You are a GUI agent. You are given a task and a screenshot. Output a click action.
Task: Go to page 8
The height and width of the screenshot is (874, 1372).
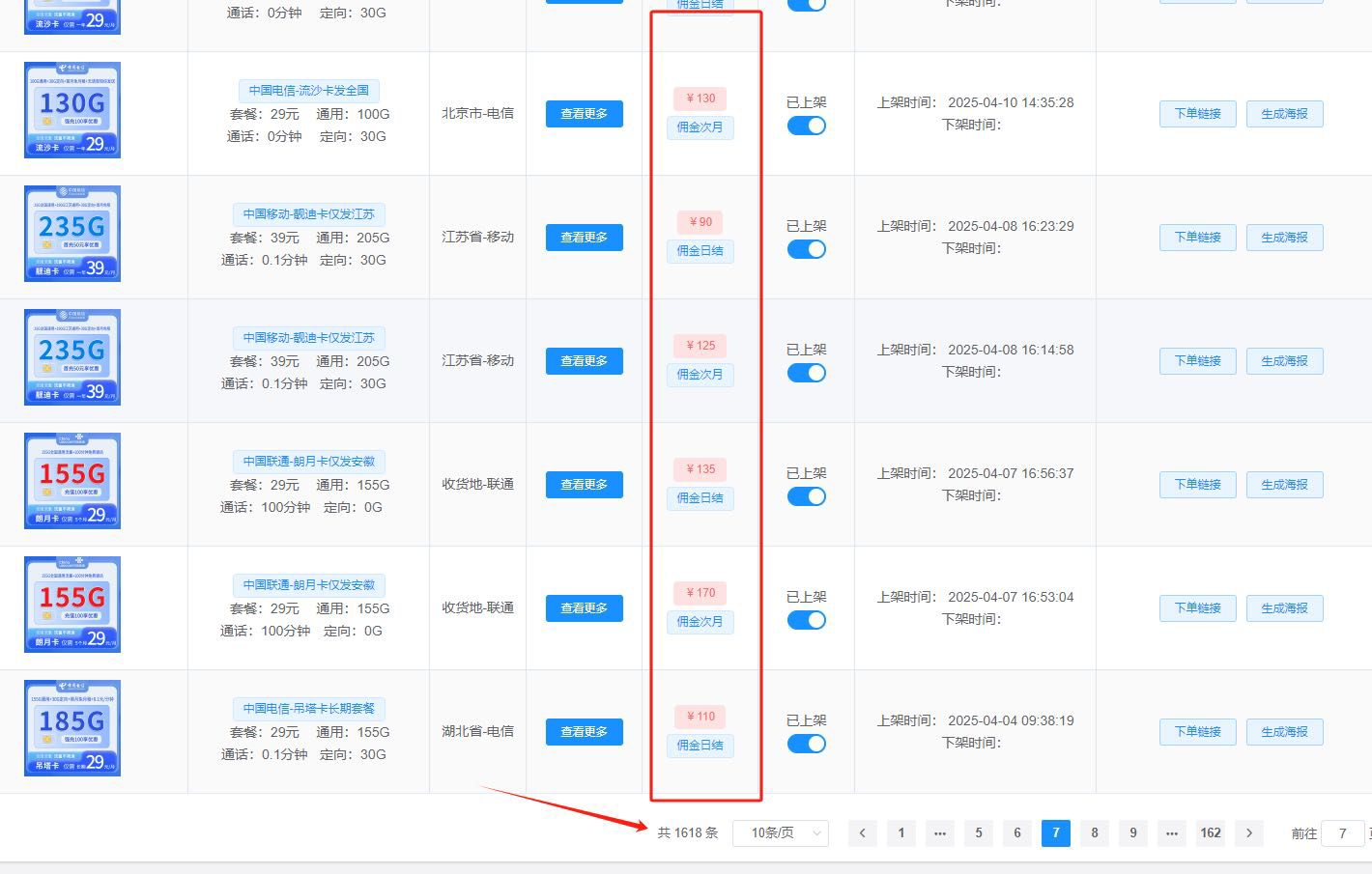[x=1095, y=832]
